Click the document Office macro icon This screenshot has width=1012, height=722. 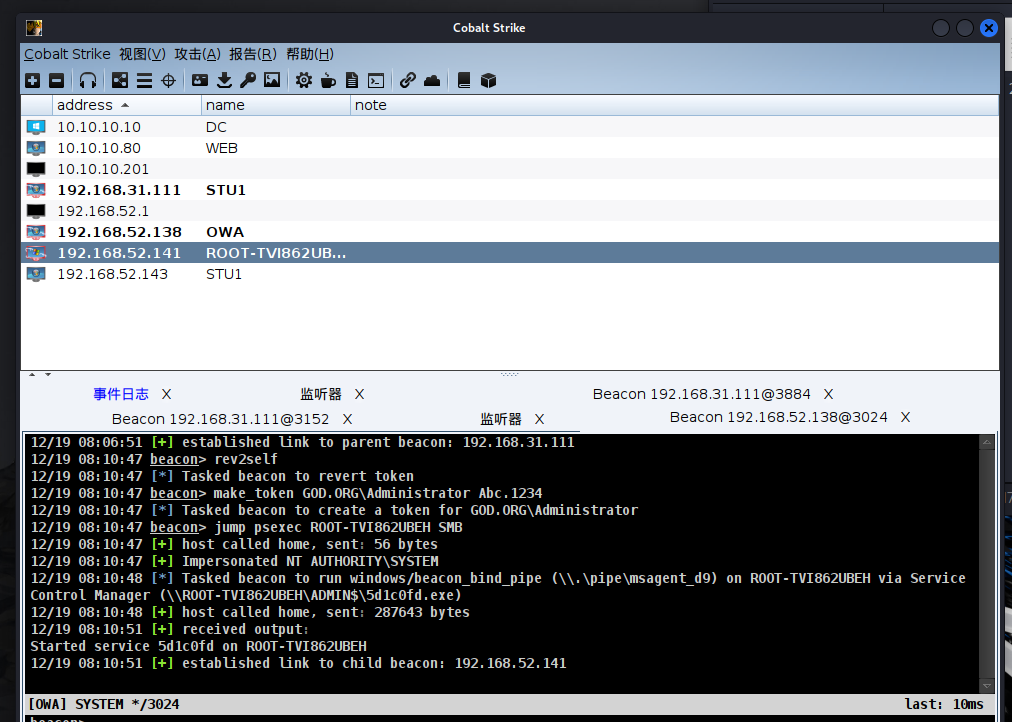(x=352, y=81)
